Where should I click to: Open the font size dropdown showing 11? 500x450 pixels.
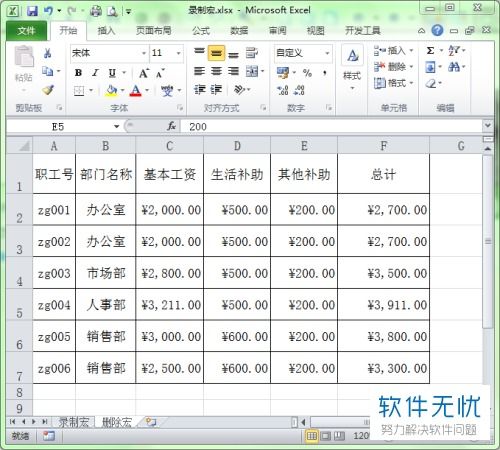point(178,53)
